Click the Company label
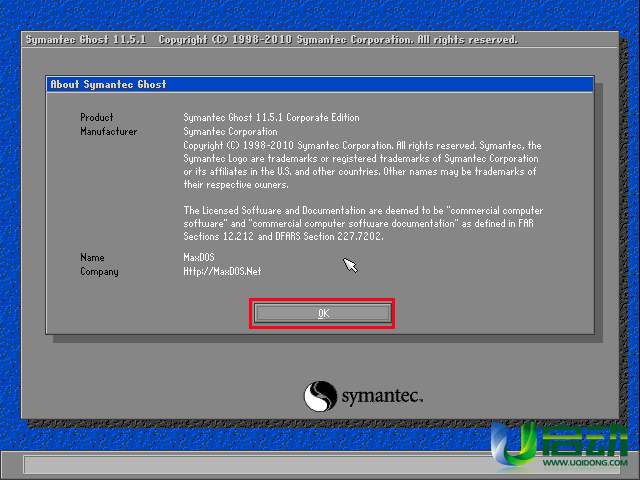The width and height of the screenshot is (640, 480). coord(99,272)
